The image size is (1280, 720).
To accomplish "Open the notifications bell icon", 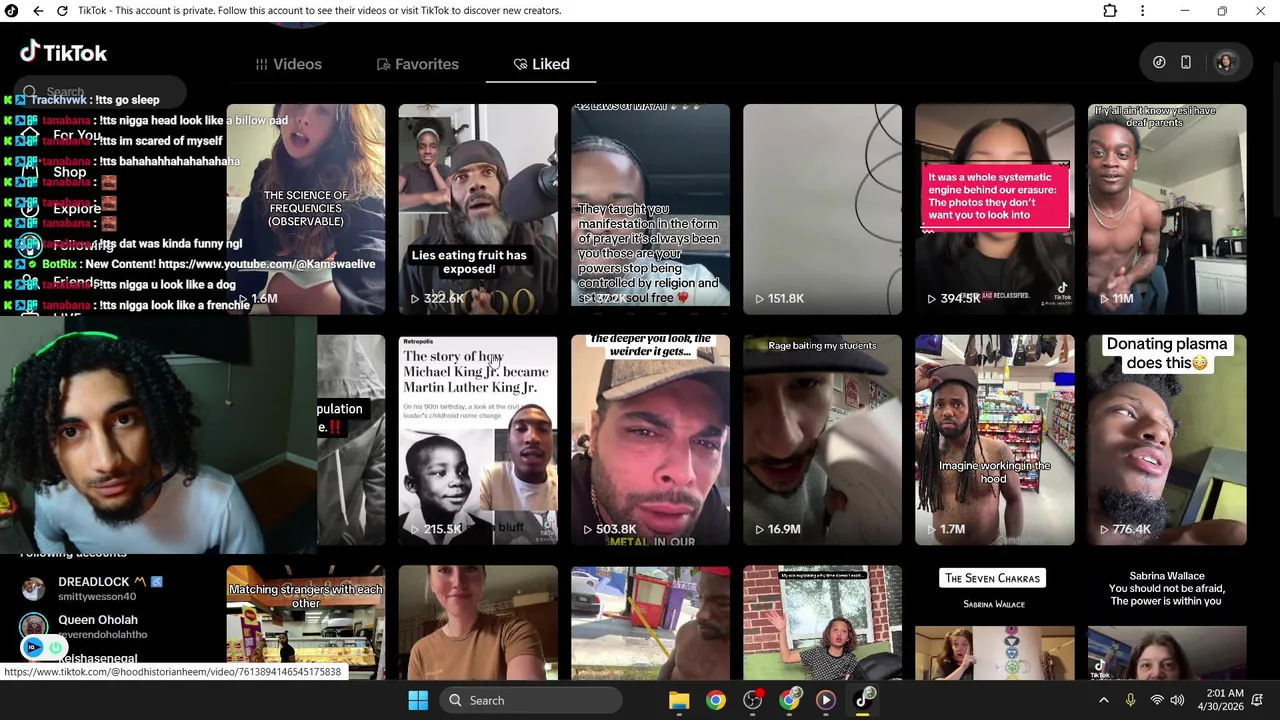I will (x=1258, y=700).
